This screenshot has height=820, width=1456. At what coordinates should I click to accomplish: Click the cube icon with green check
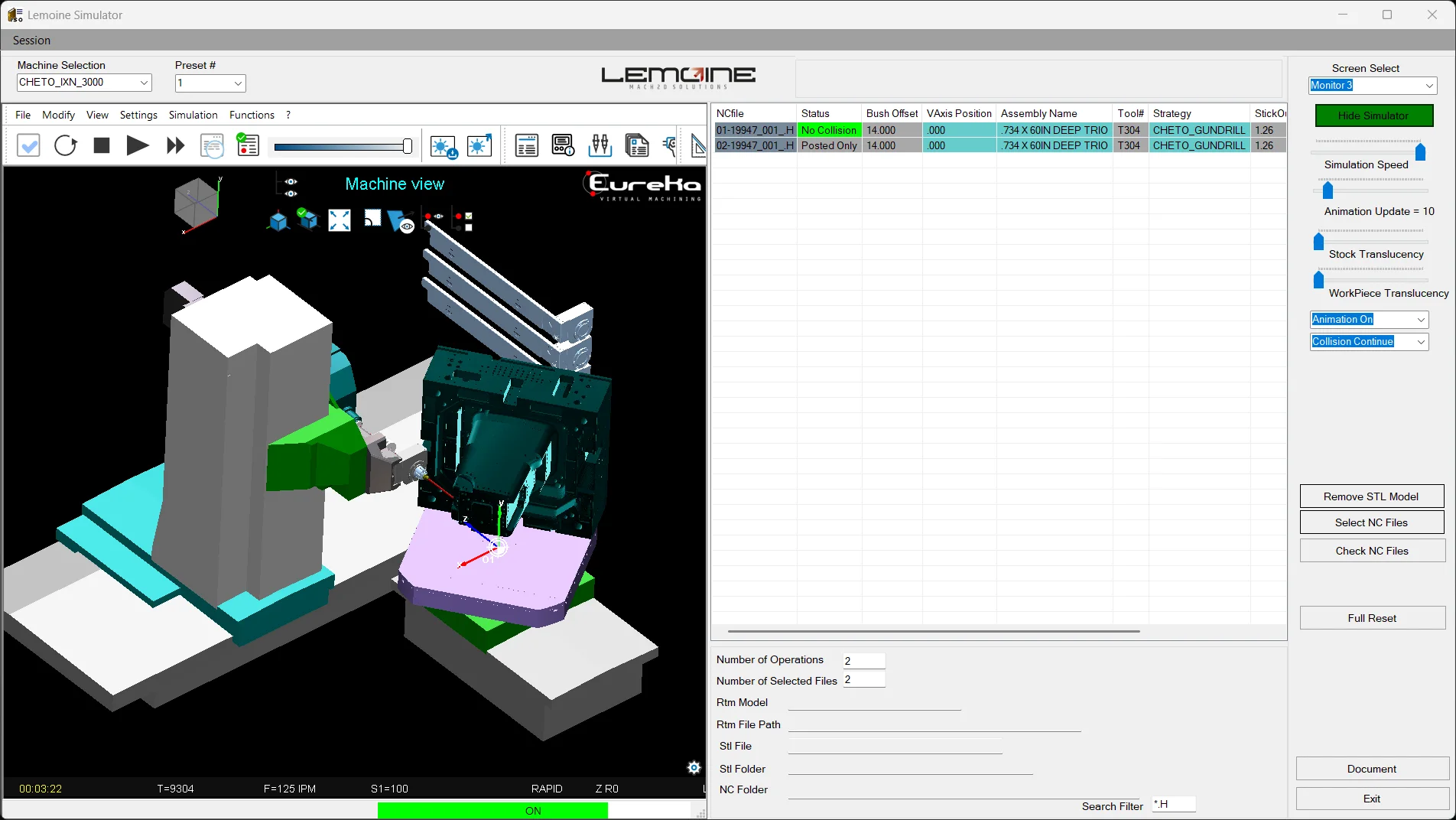click(307, 220)
